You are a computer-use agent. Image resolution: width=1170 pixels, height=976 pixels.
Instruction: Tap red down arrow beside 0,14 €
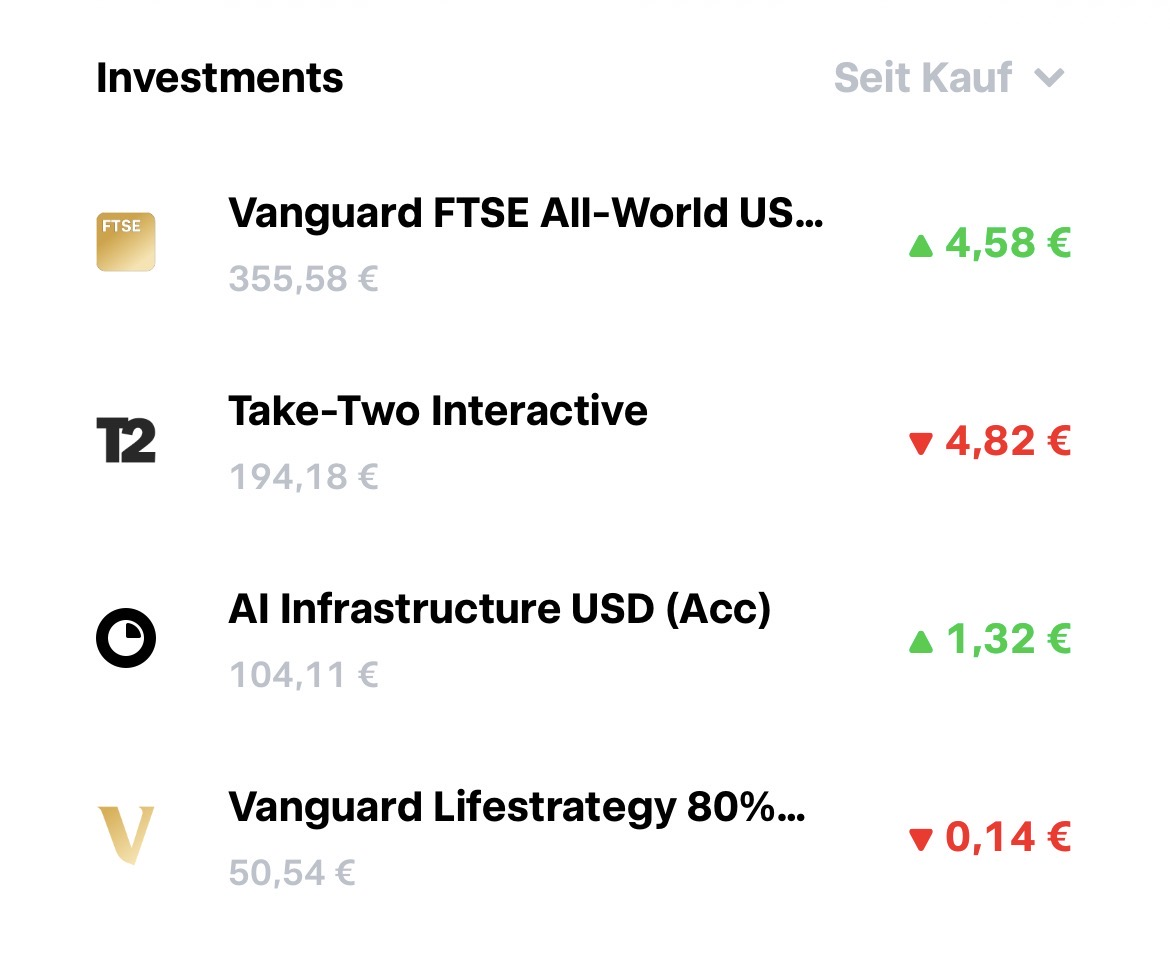pyautogui.click(x=920, y=839)
